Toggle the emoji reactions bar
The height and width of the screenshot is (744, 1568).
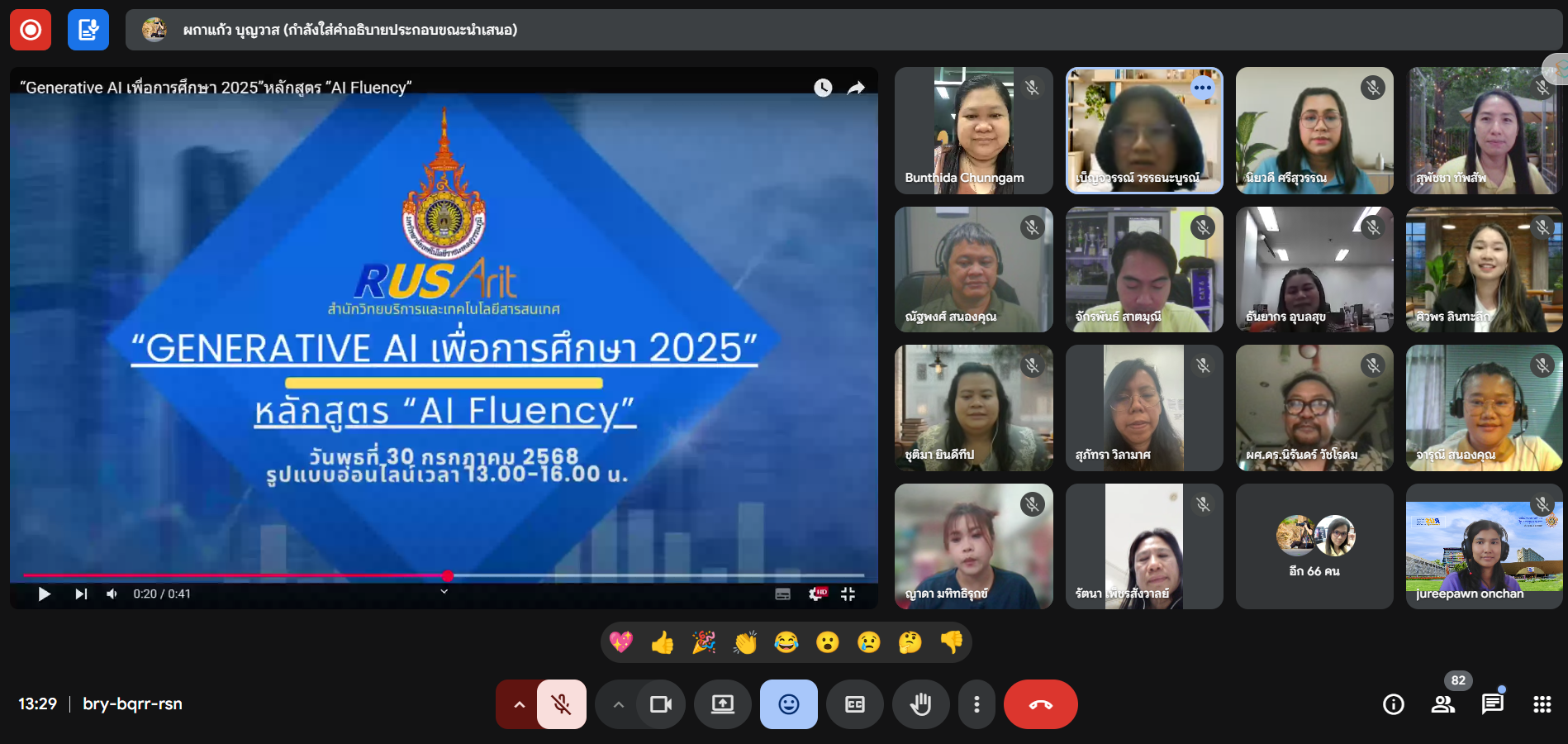789,704
